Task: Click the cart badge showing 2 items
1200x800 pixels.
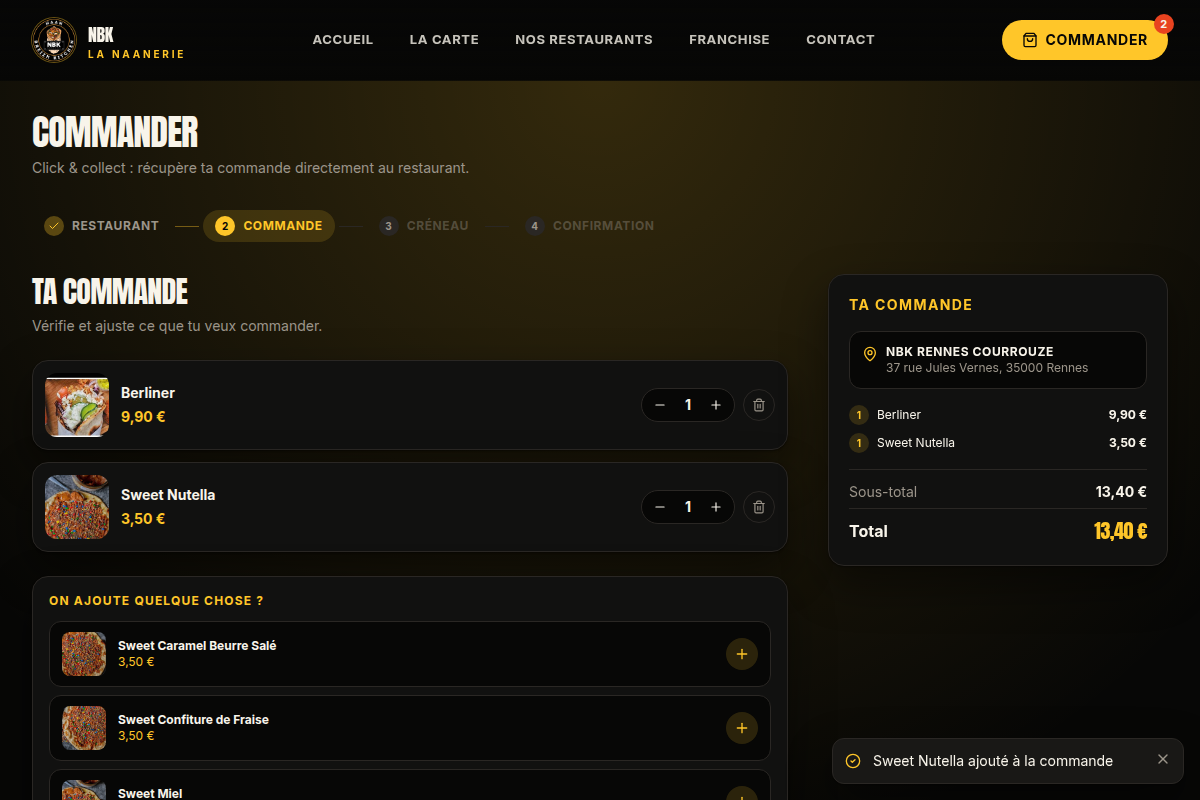Action: point(1163,24)
